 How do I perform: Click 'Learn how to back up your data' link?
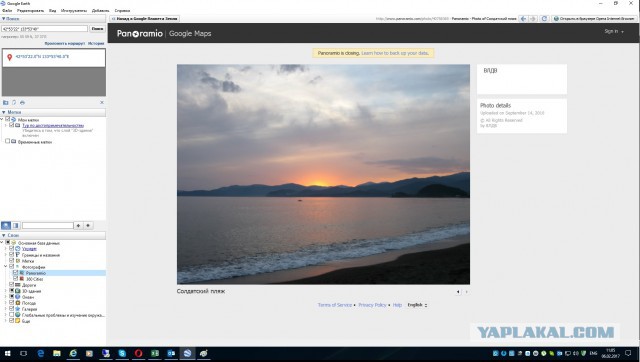click(395, 53)
